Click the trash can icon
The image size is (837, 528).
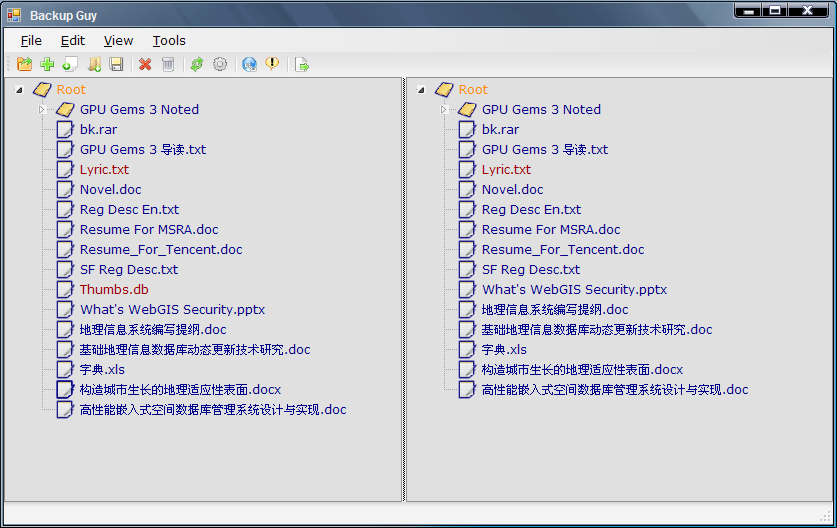168,65
